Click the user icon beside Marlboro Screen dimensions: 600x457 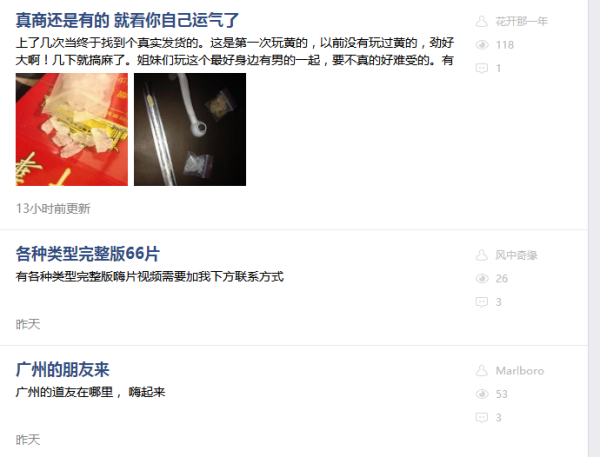click(x=482, y=370)
